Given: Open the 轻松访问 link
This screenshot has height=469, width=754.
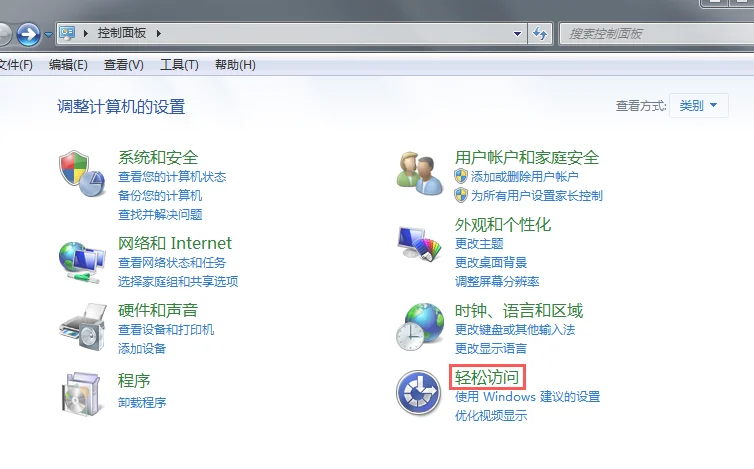Looking at the screenshot, I should pyautogui.click(x=487, y=377).
